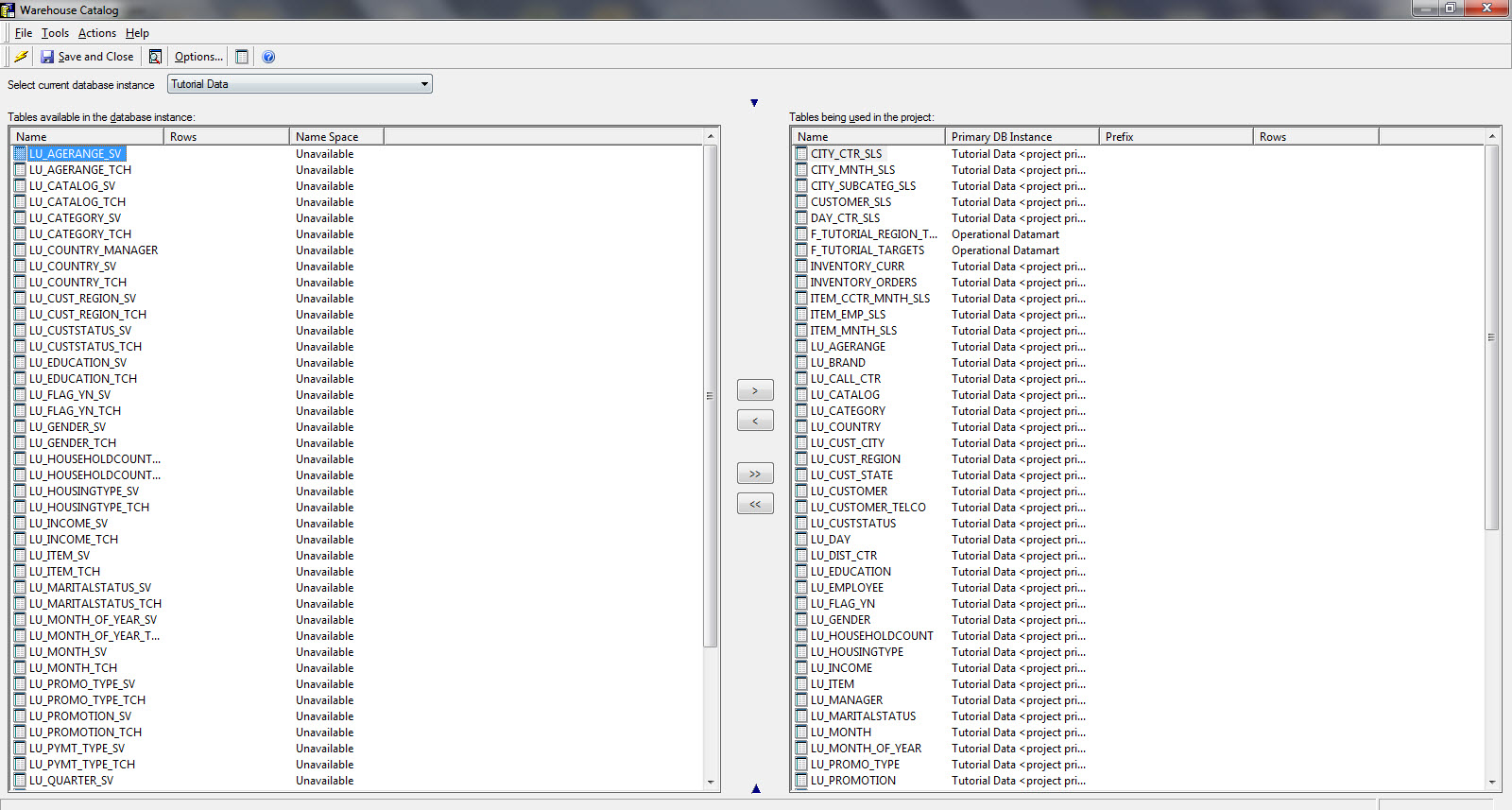Open the Tools menu
Image resolution: width=1512 pixels, height=810 pixels.
(x=55, y=33)
